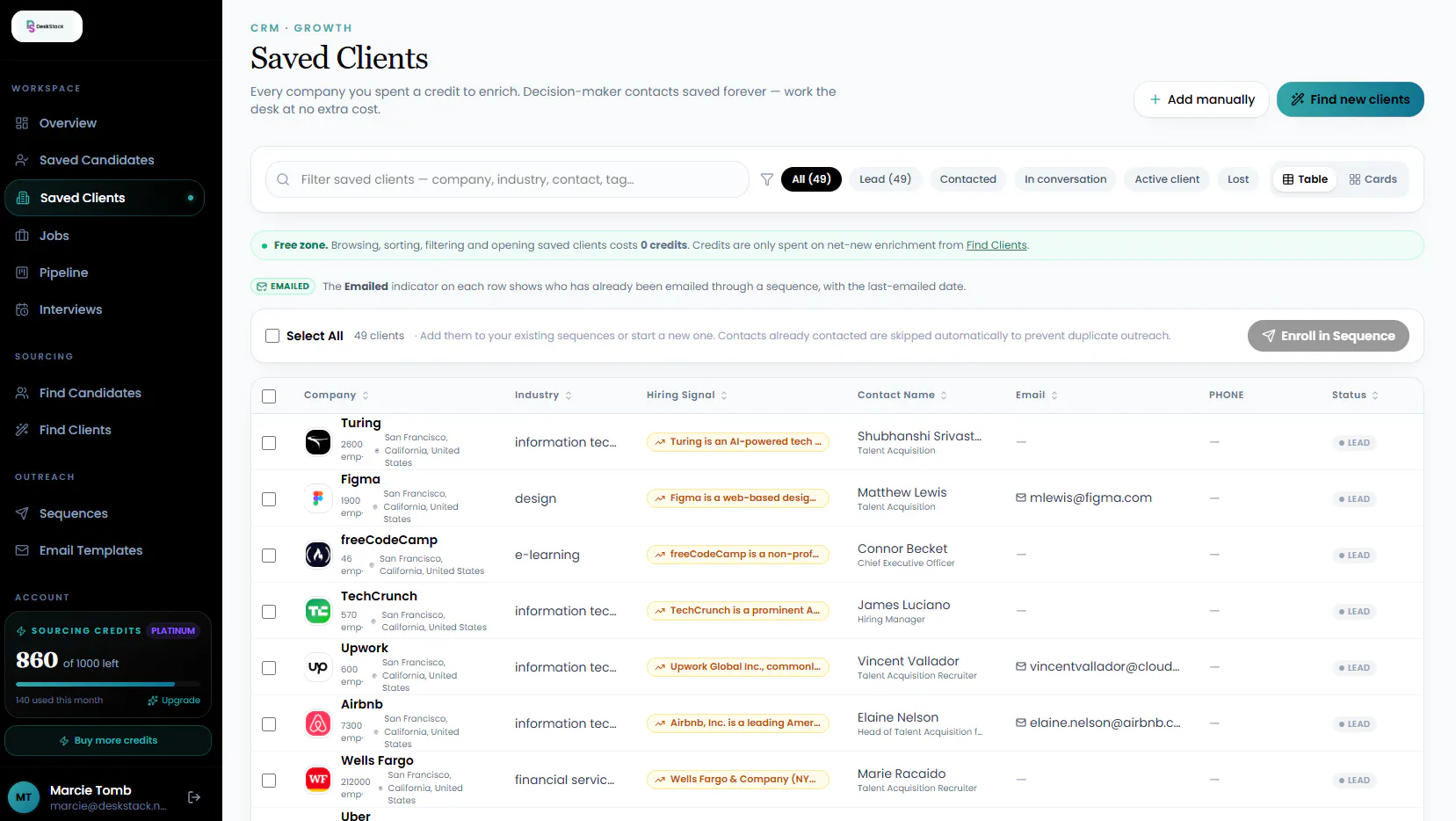The image size is (1456, 821).
Task: Click the Enroll in Sequence button
Action: click(x=1328, y=336)
